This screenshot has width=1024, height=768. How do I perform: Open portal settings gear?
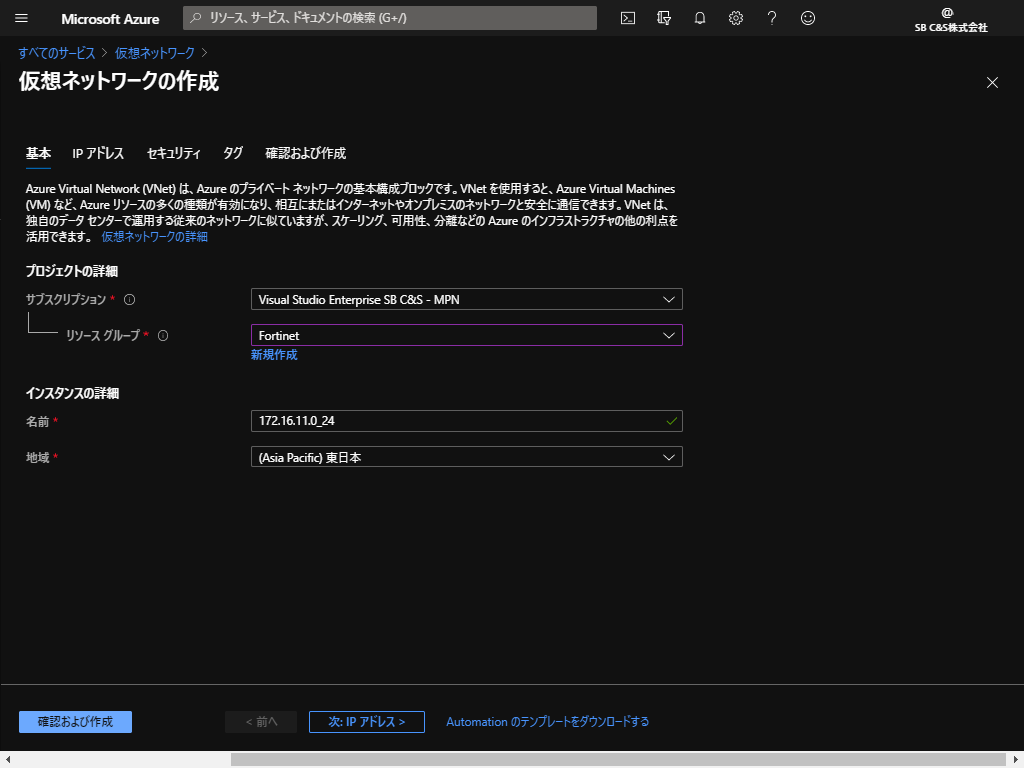pyautogui.click(x=735, y=18)
